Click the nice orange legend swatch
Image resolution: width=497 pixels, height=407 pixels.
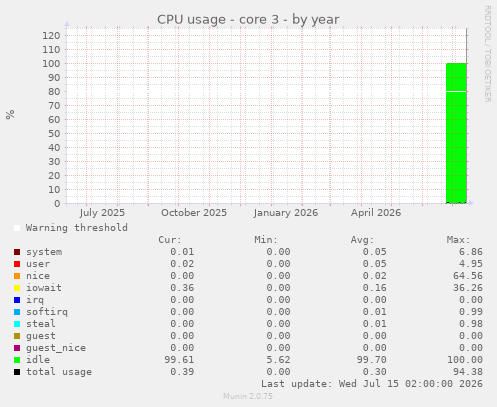click(x=17, y=276)
